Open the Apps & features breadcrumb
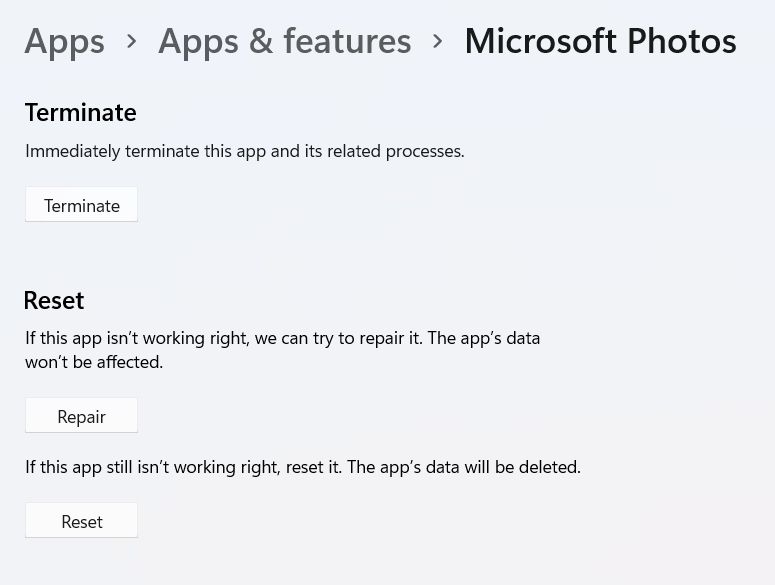The height and width of the screenshot is (585, 775). 284,41
